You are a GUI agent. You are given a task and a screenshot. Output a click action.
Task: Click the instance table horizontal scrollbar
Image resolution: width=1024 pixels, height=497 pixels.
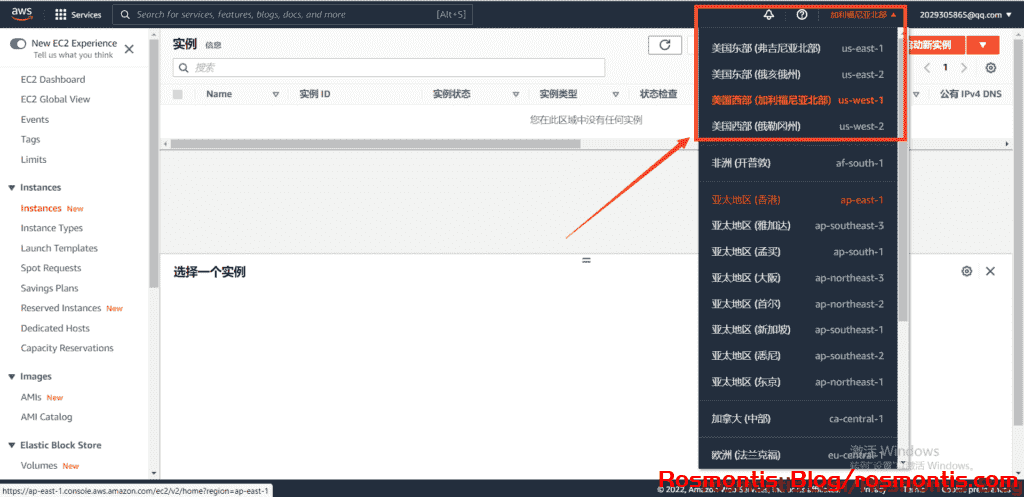tap(376, 143)
